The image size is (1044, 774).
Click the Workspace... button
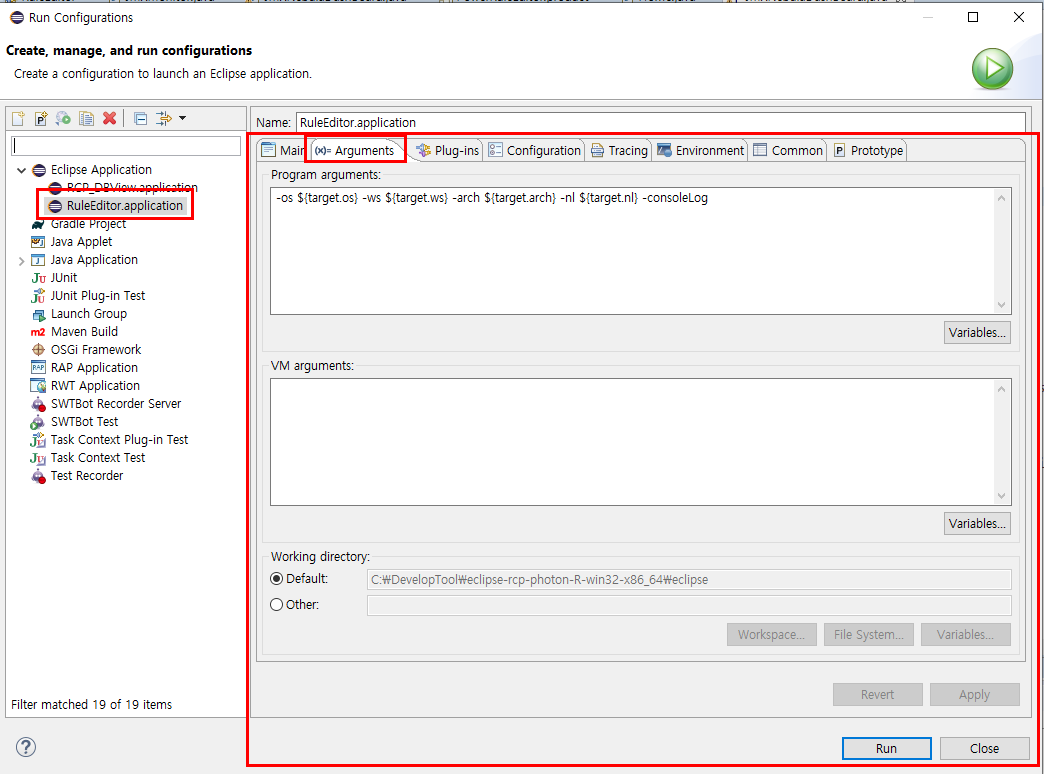771,635
